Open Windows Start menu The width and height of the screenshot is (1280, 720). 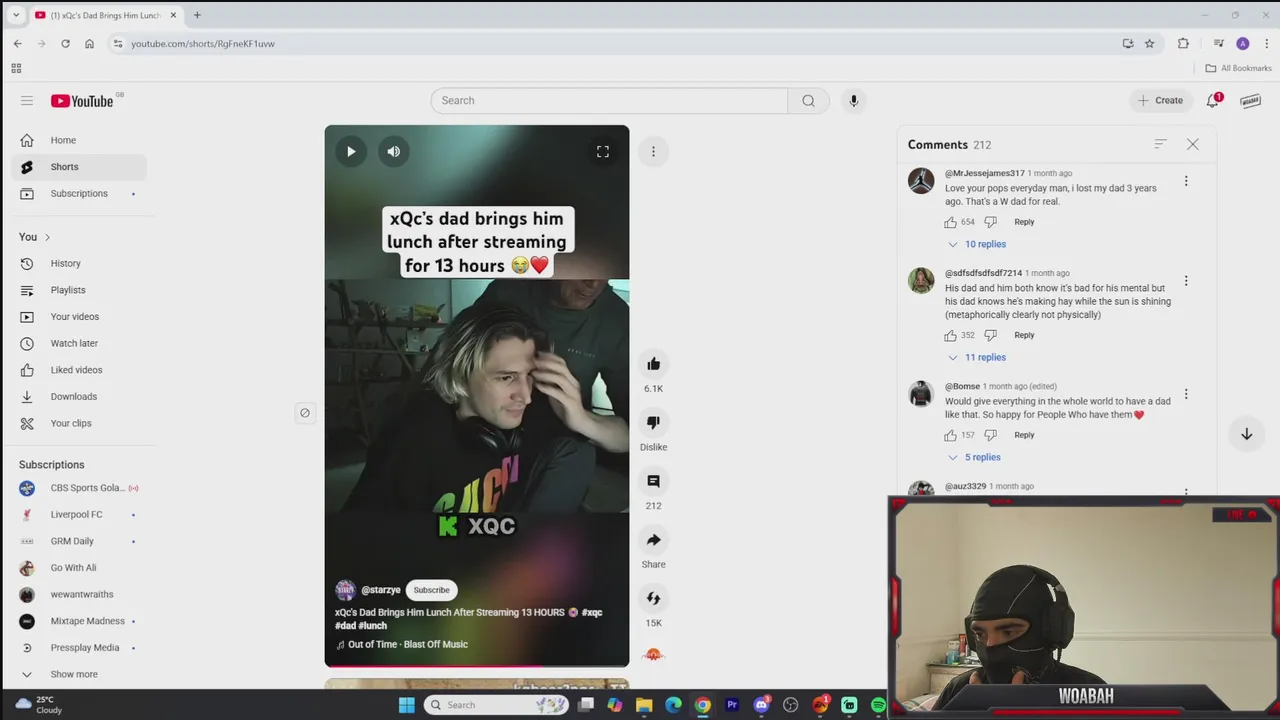pyautogui.click(x=406, y=705)
